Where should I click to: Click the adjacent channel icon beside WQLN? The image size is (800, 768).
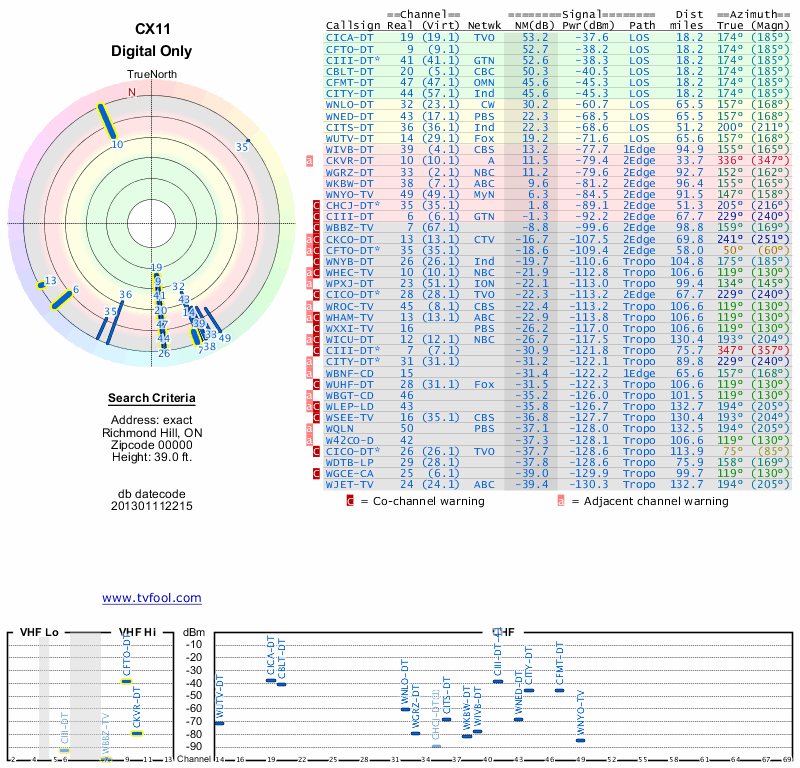pos(310,428)
